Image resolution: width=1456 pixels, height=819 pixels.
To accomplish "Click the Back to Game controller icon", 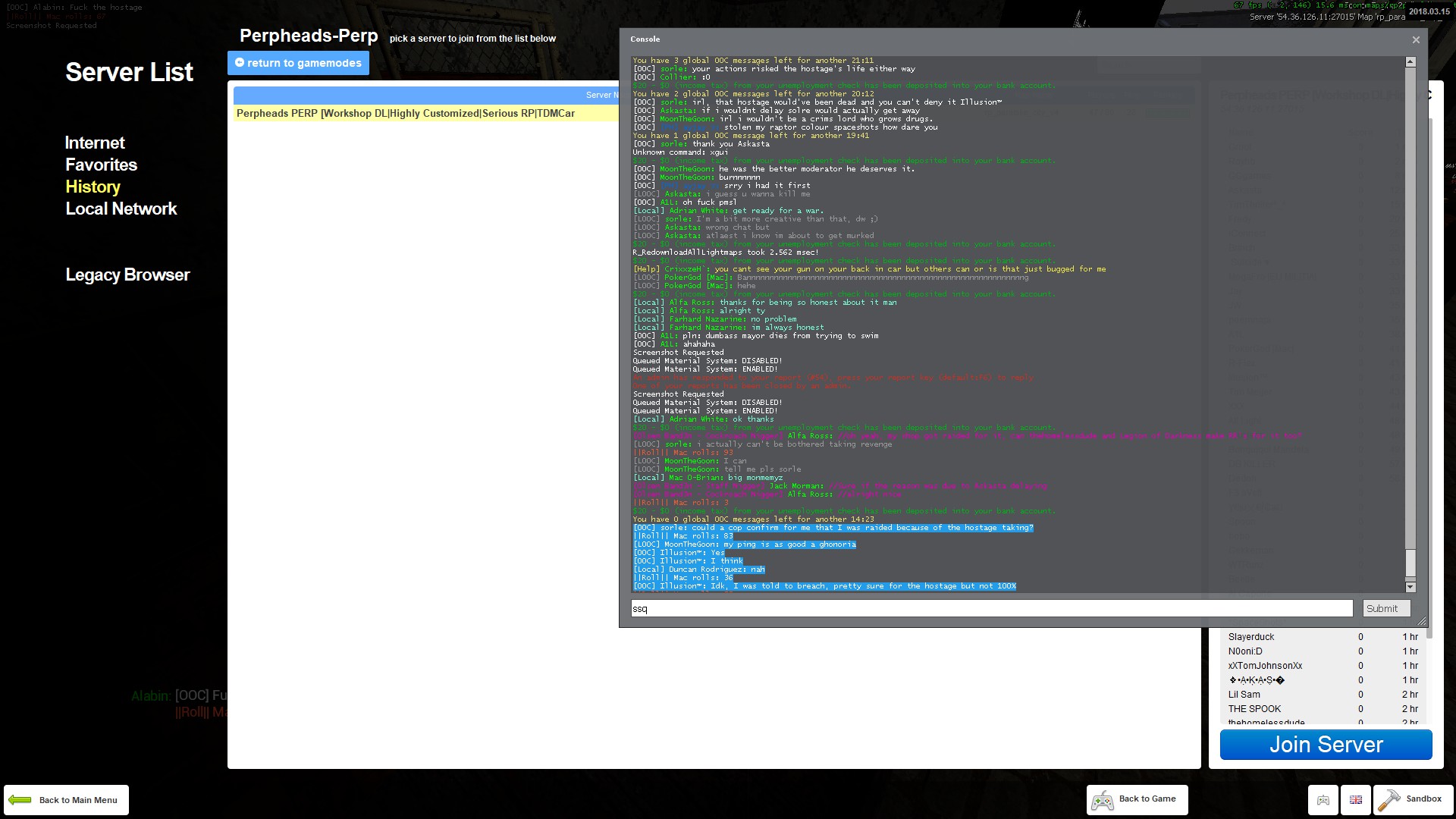I will (1103, 799).
